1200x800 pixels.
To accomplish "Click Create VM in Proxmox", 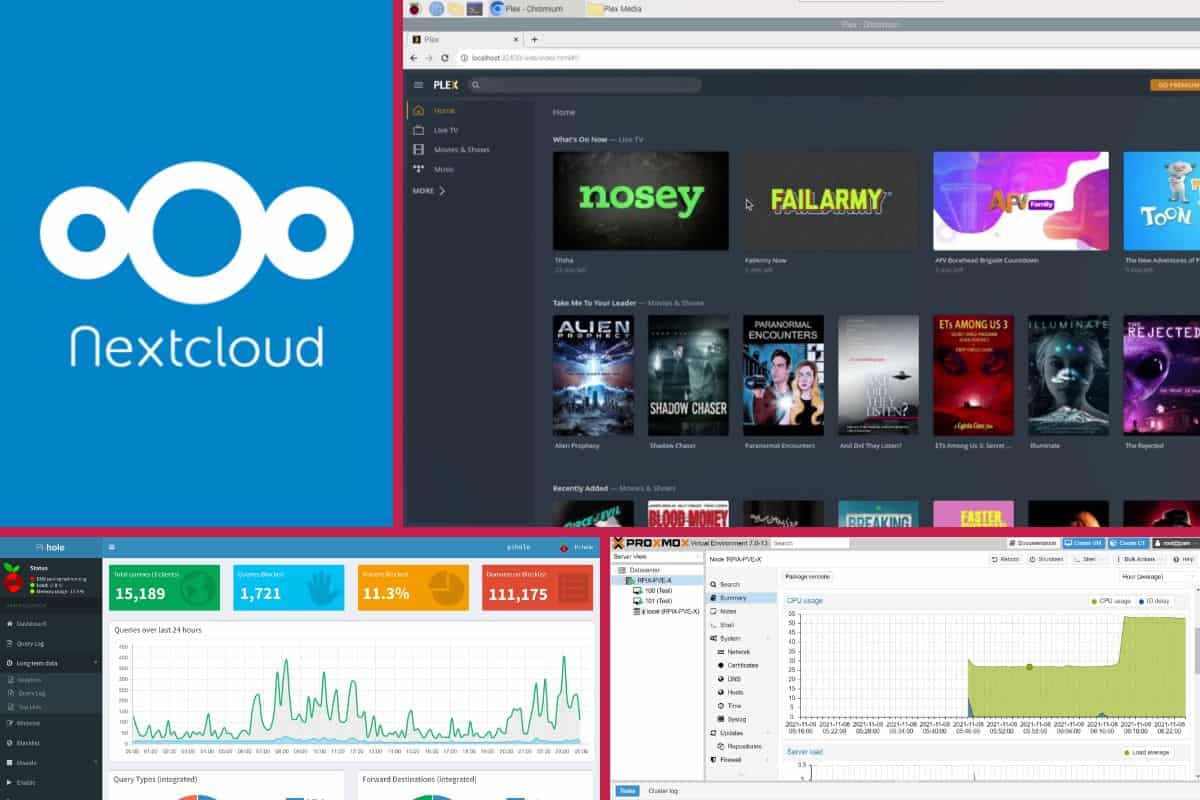I will pos(1084,543).
